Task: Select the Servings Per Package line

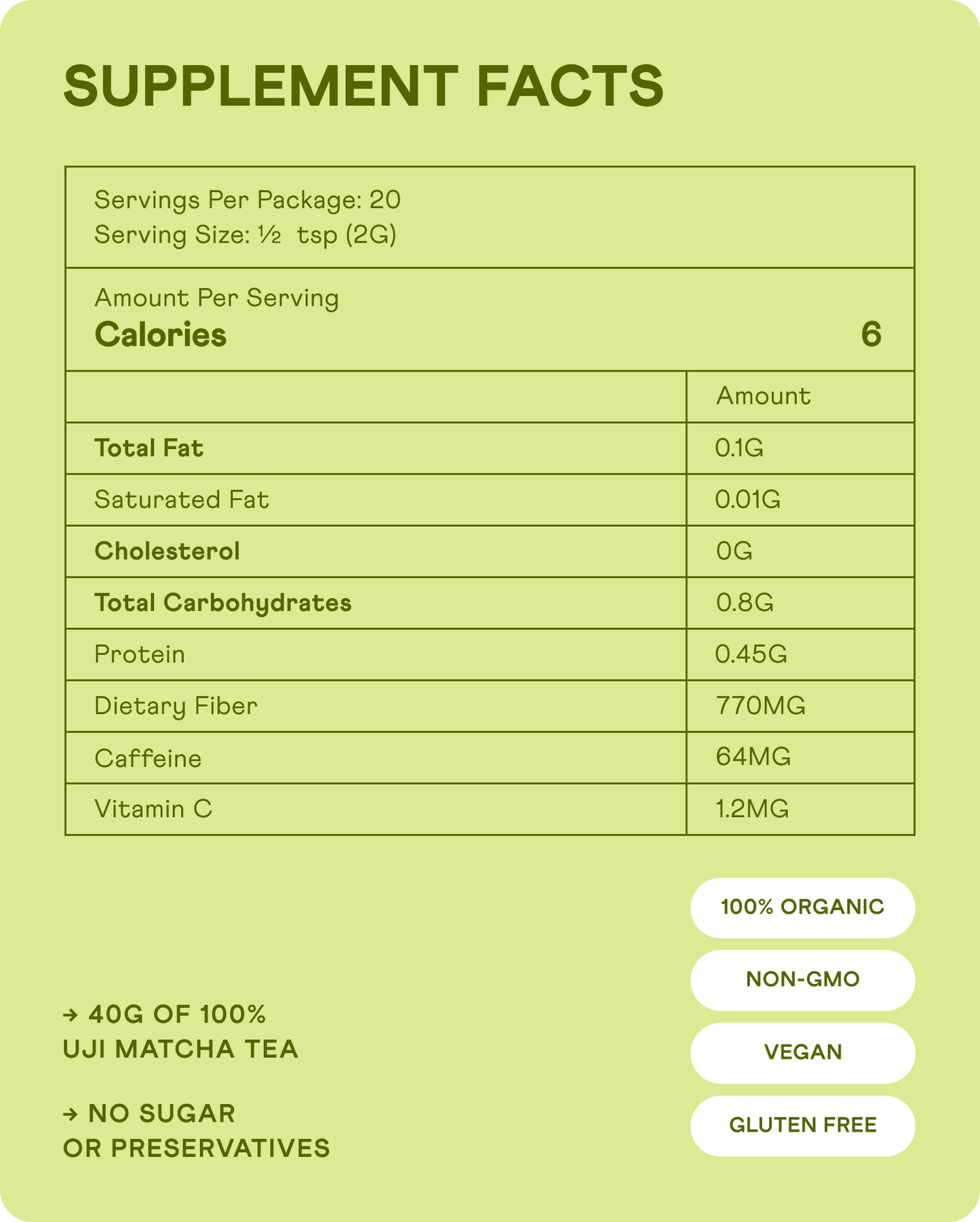Action: click(x=248, y=200)
